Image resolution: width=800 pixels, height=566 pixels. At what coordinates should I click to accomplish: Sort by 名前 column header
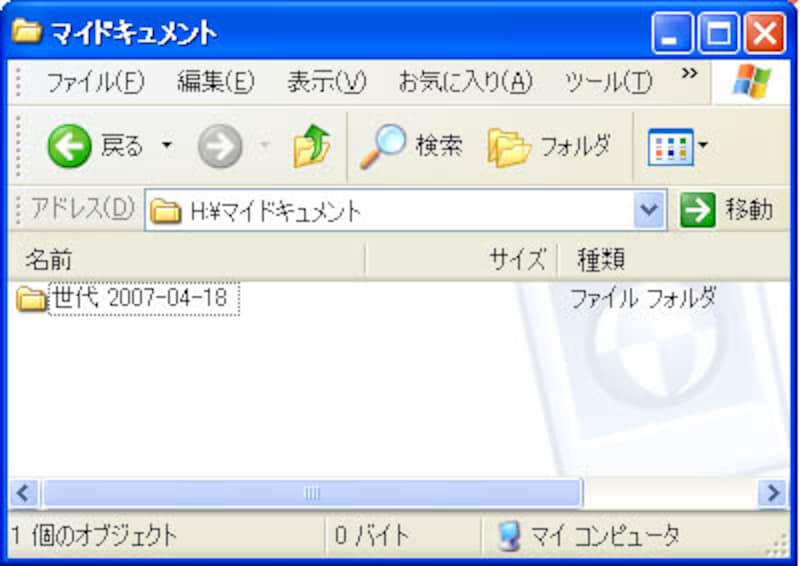pyautogui.click(x=186, y=259)
